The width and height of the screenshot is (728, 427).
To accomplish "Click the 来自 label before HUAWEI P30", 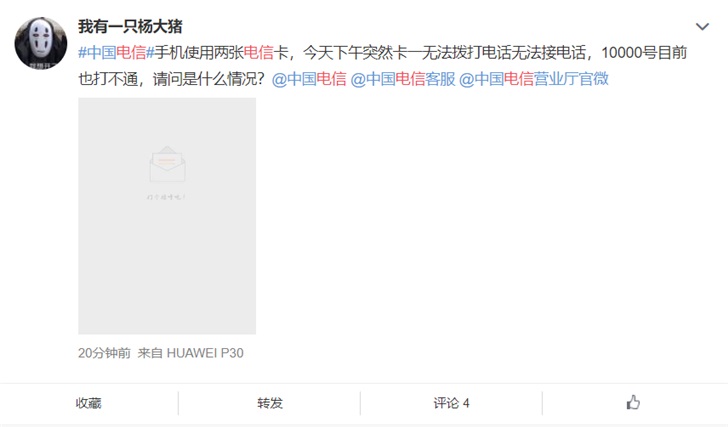I will 150,353.
